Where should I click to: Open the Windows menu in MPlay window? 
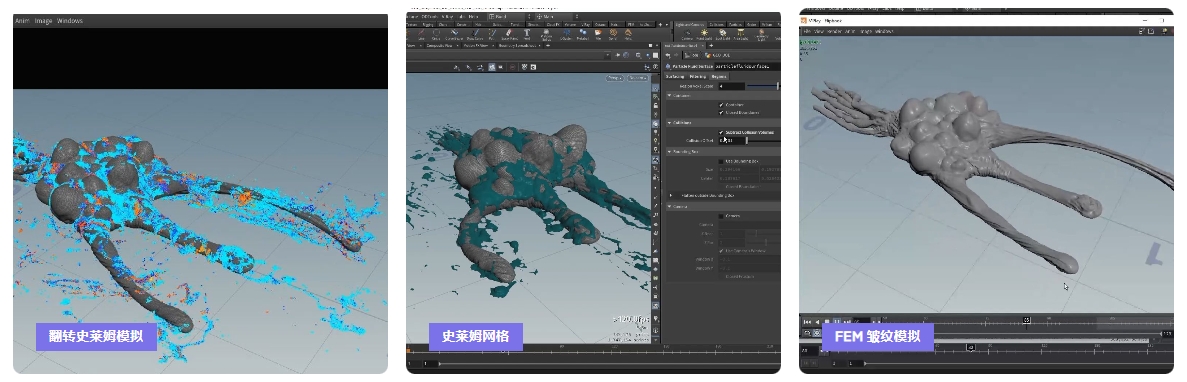884,32
